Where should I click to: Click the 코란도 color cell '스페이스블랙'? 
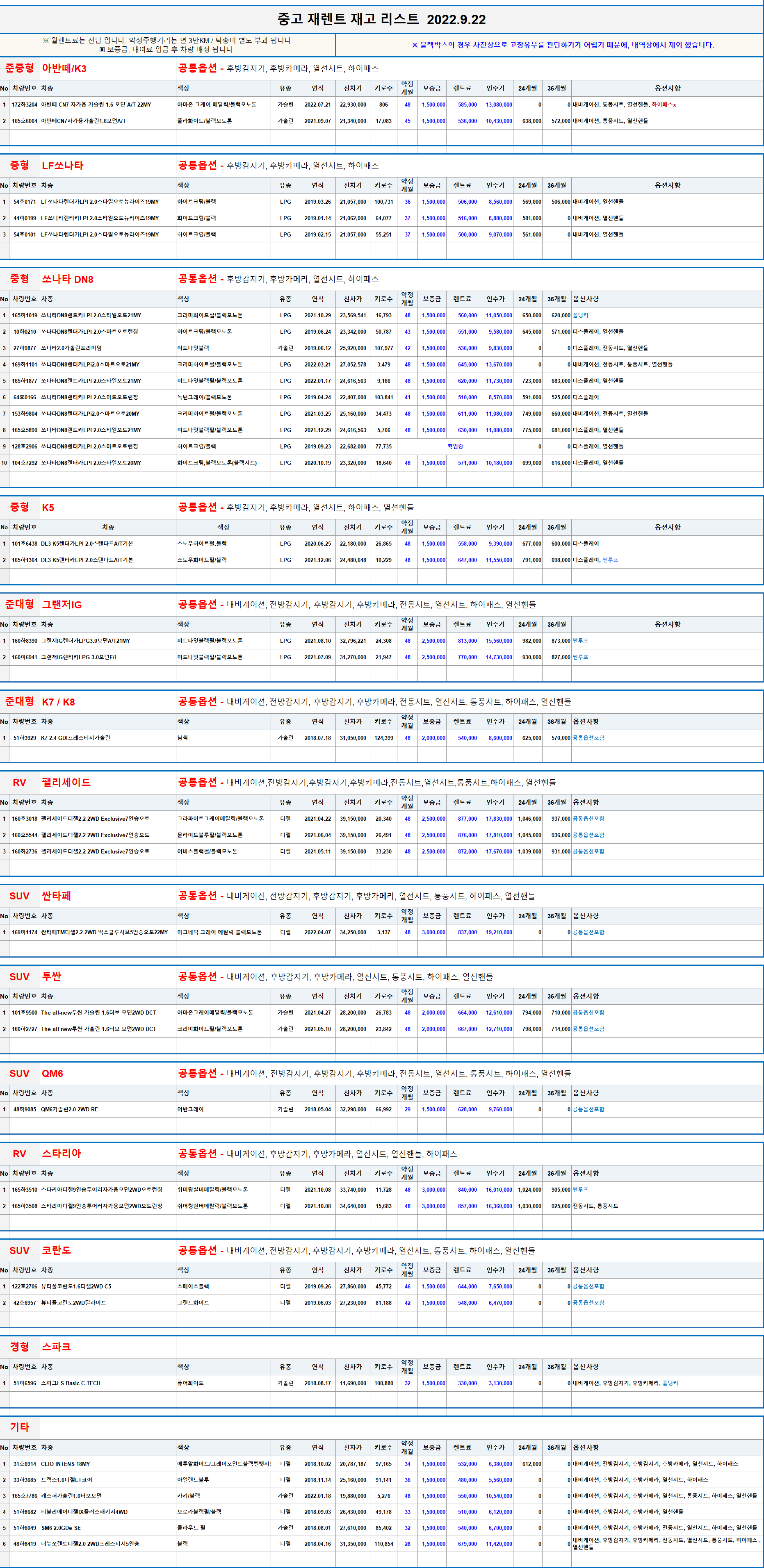tap(193, 1286)
